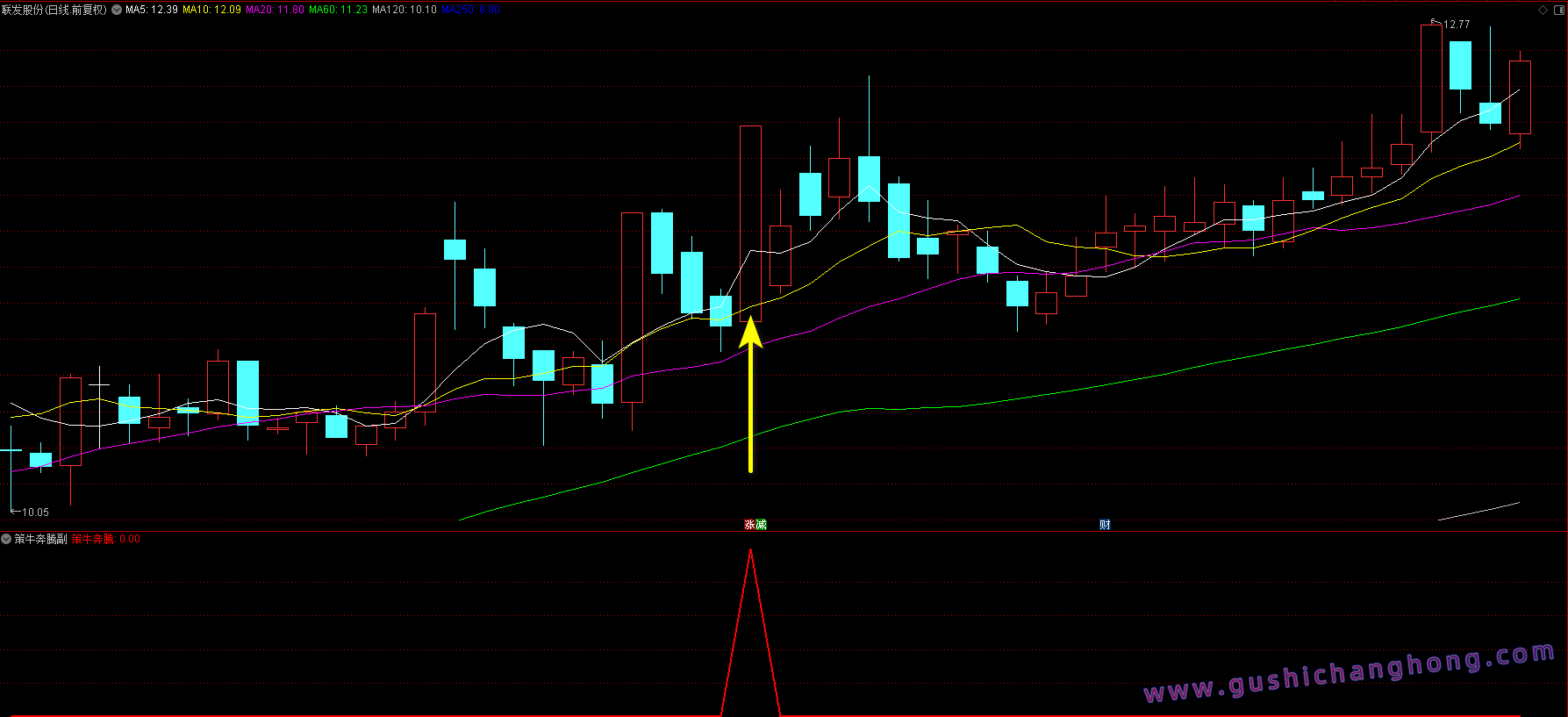1568x717 pixels.
Task: Select the magenta MA20 legend label
Action: pos(275,10)
